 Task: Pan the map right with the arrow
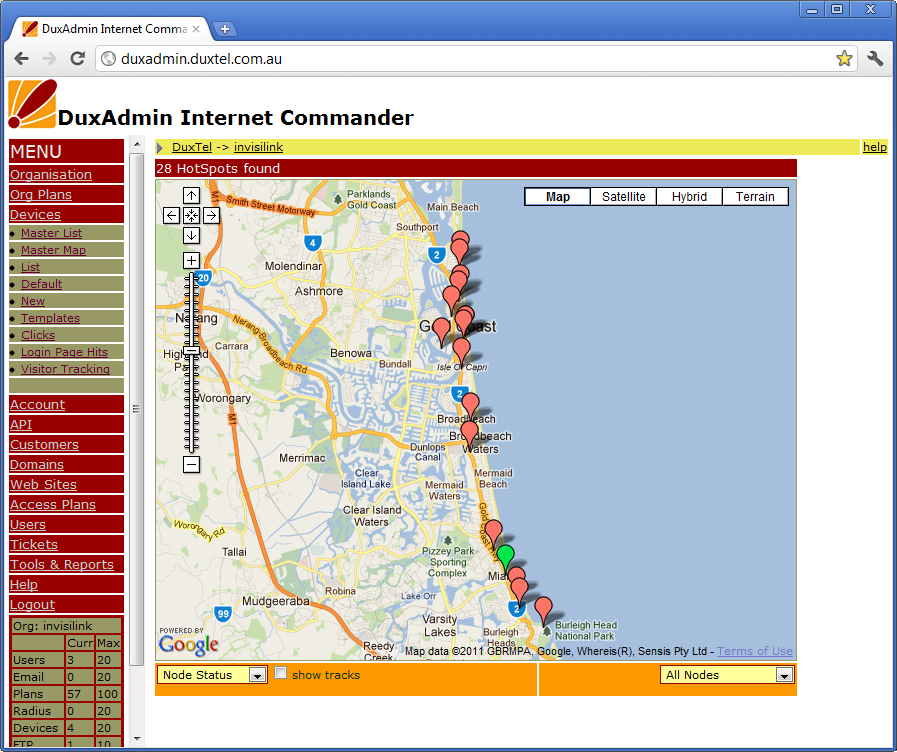pyautogui.click(x=211, y=216)
